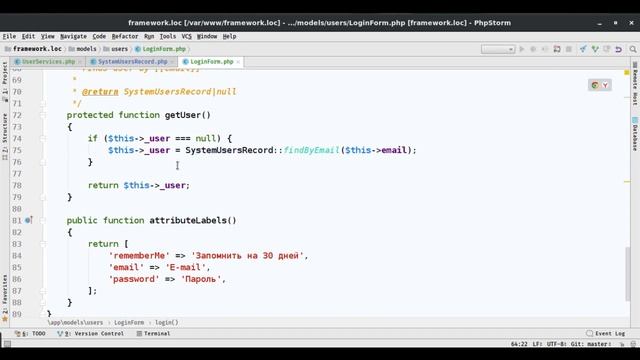Toggle the doc comment fold marker at line 71
The height and width of the screenshot is (360, 640).
click(43, 103)
